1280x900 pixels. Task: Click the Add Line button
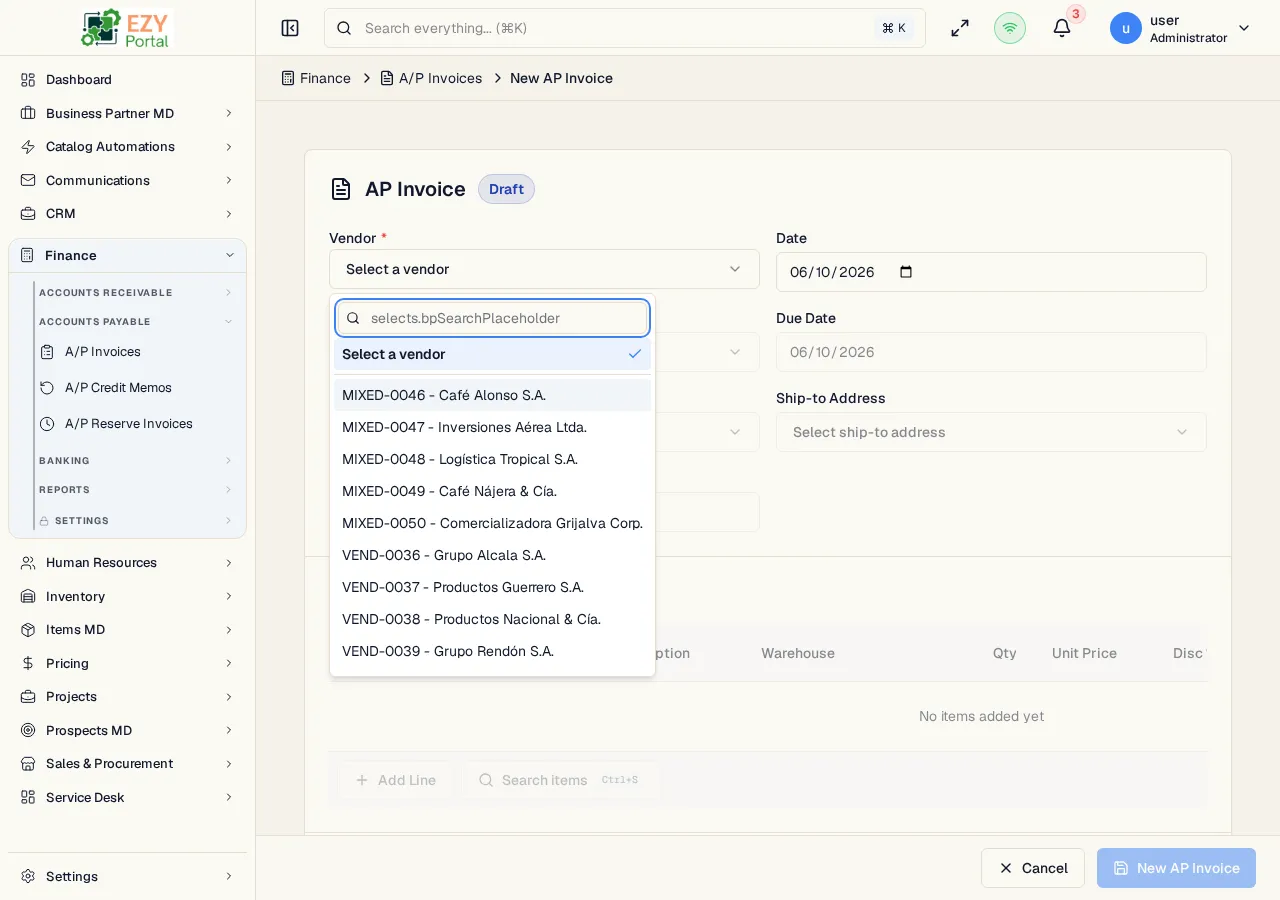(x=396, y=780)
